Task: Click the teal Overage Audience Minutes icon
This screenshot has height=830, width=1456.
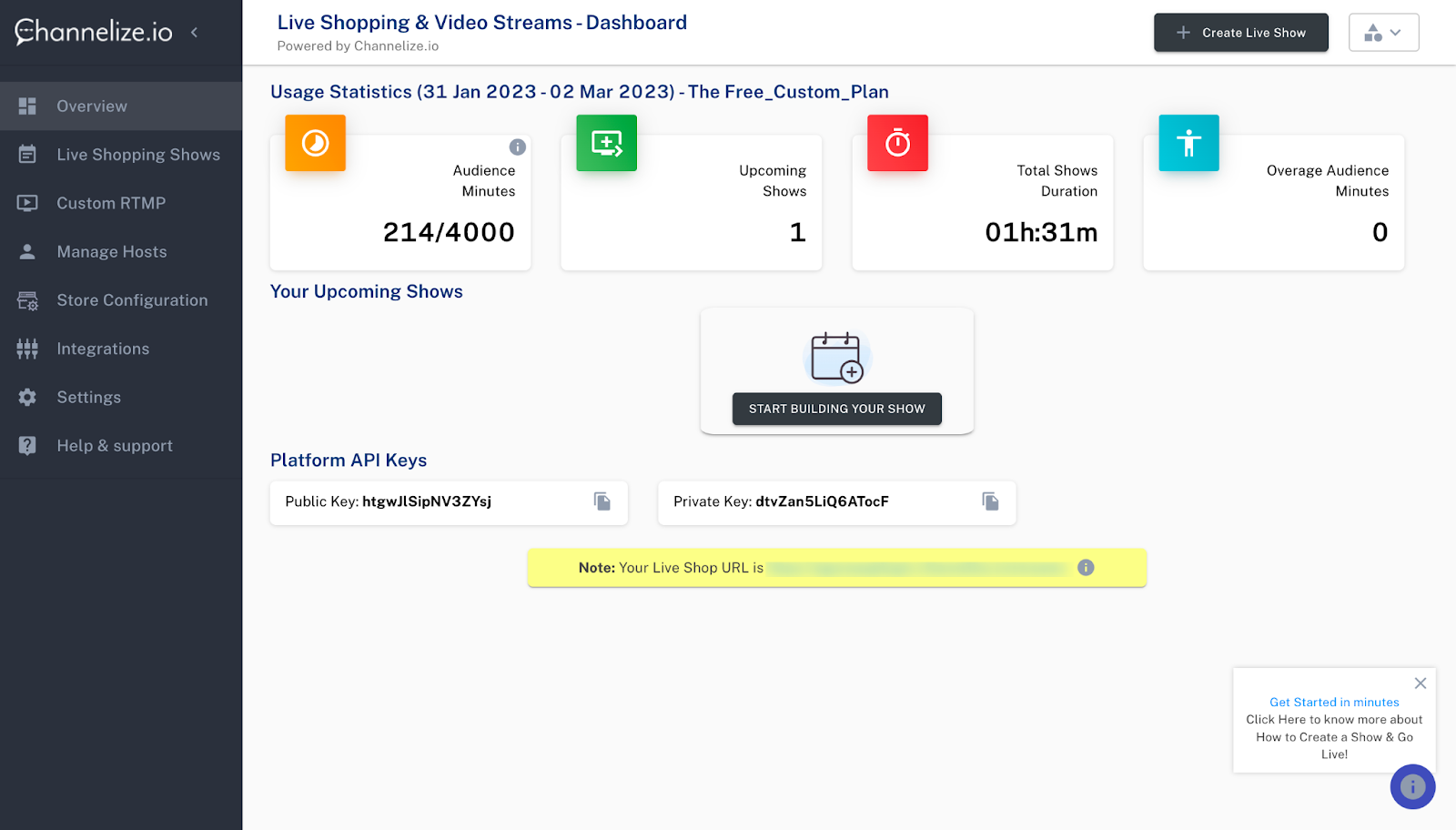Action: coord(1189,143)
